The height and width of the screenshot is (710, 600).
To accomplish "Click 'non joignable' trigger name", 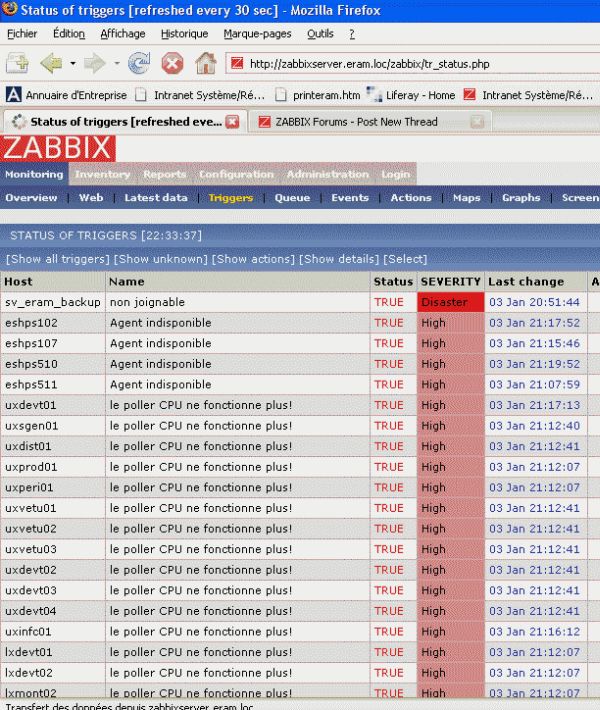I will (147, 302).
